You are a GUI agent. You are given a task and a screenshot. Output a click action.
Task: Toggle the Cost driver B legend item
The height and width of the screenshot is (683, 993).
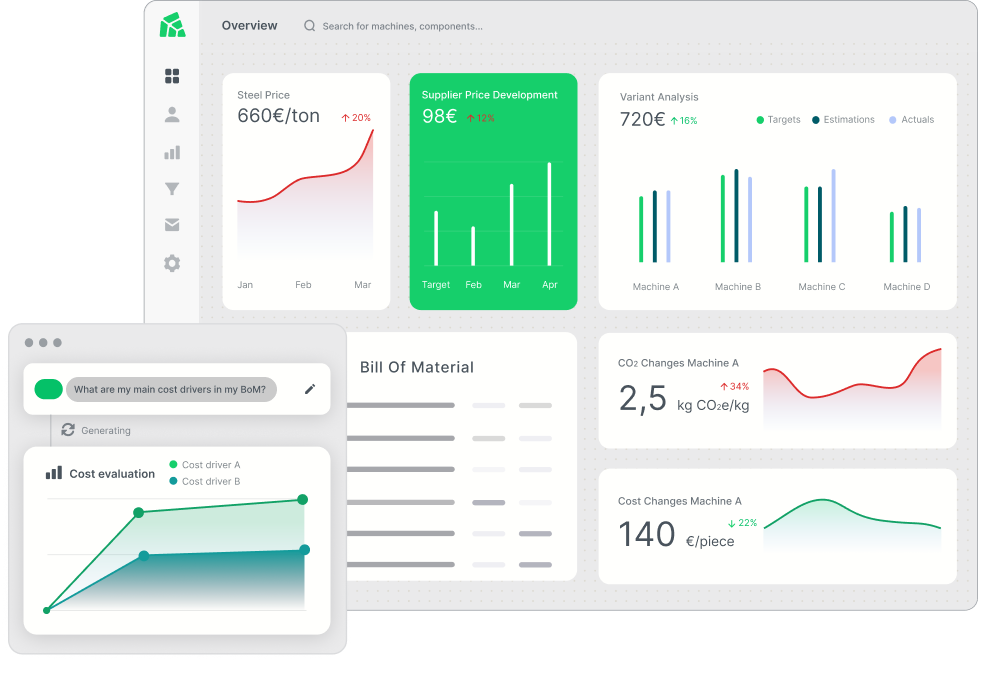(205, 481)
